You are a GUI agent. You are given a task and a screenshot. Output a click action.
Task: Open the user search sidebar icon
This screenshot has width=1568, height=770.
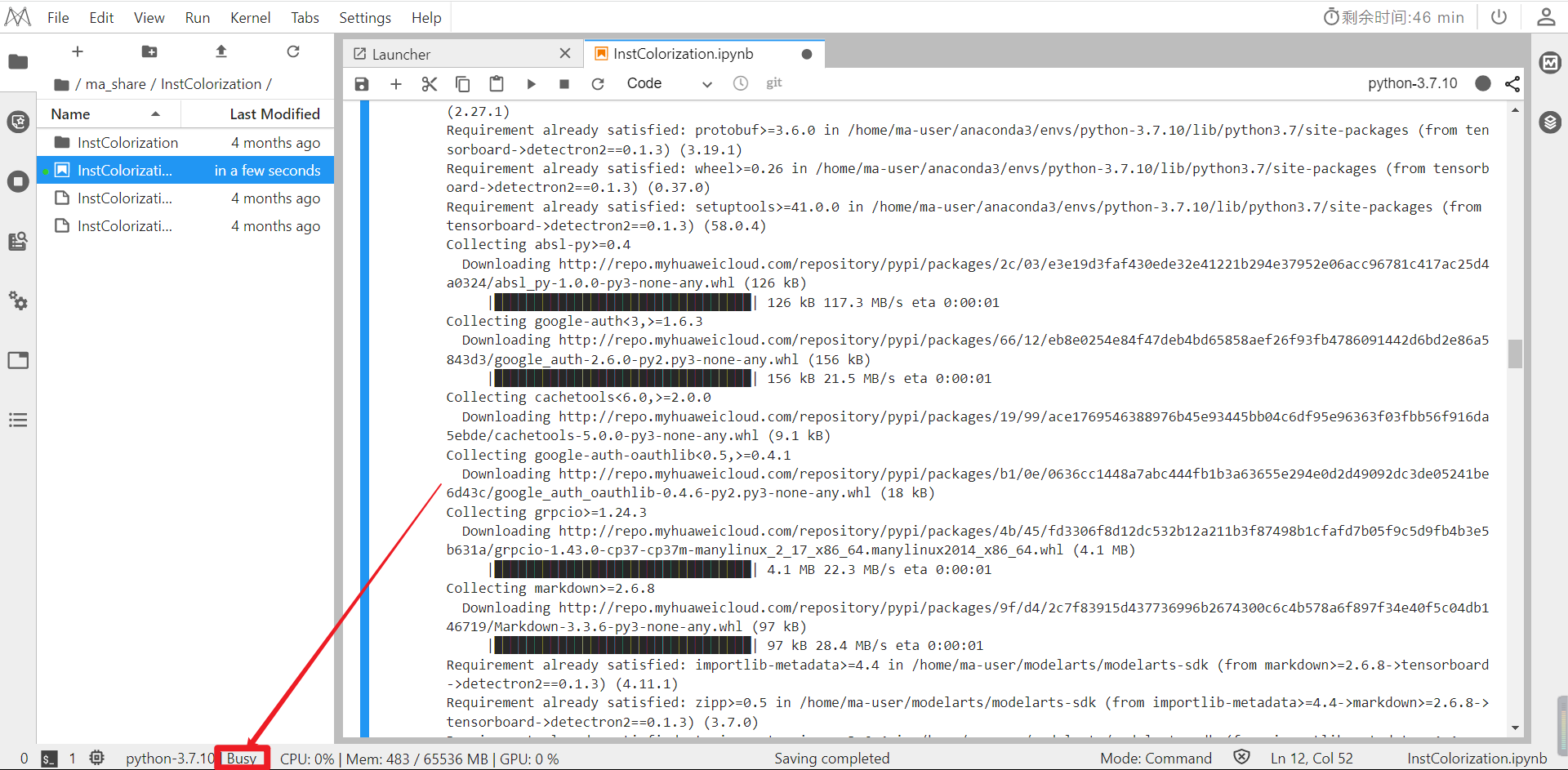(18, 241)
